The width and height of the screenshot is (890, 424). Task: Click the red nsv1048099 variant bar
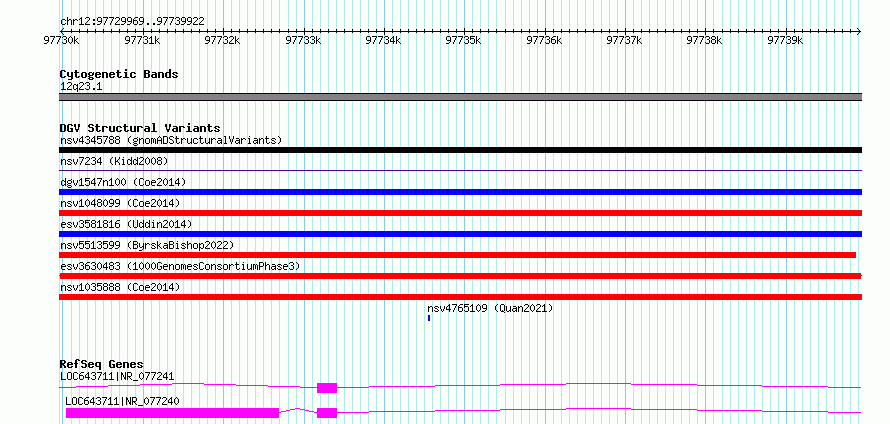(x=460, y=213)
